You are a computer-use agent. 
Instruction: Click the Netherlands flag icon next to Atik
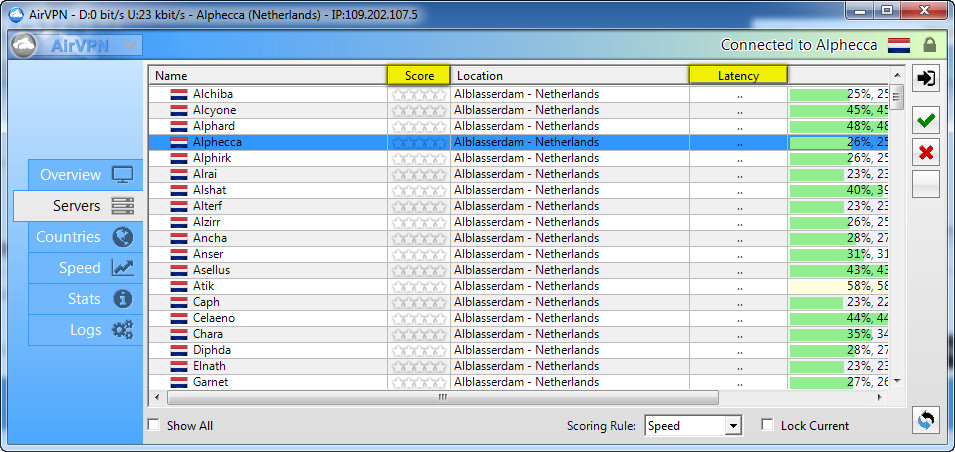(178, 286)
